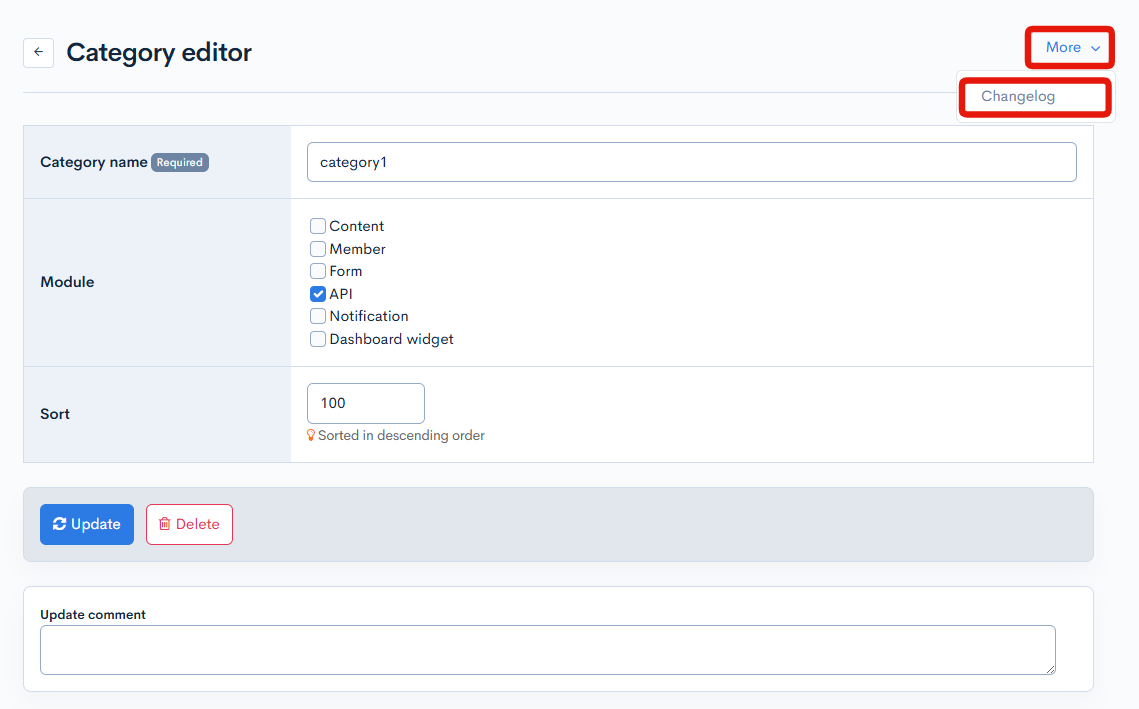Toggle the Notification module checkbox

click(318, 316)
